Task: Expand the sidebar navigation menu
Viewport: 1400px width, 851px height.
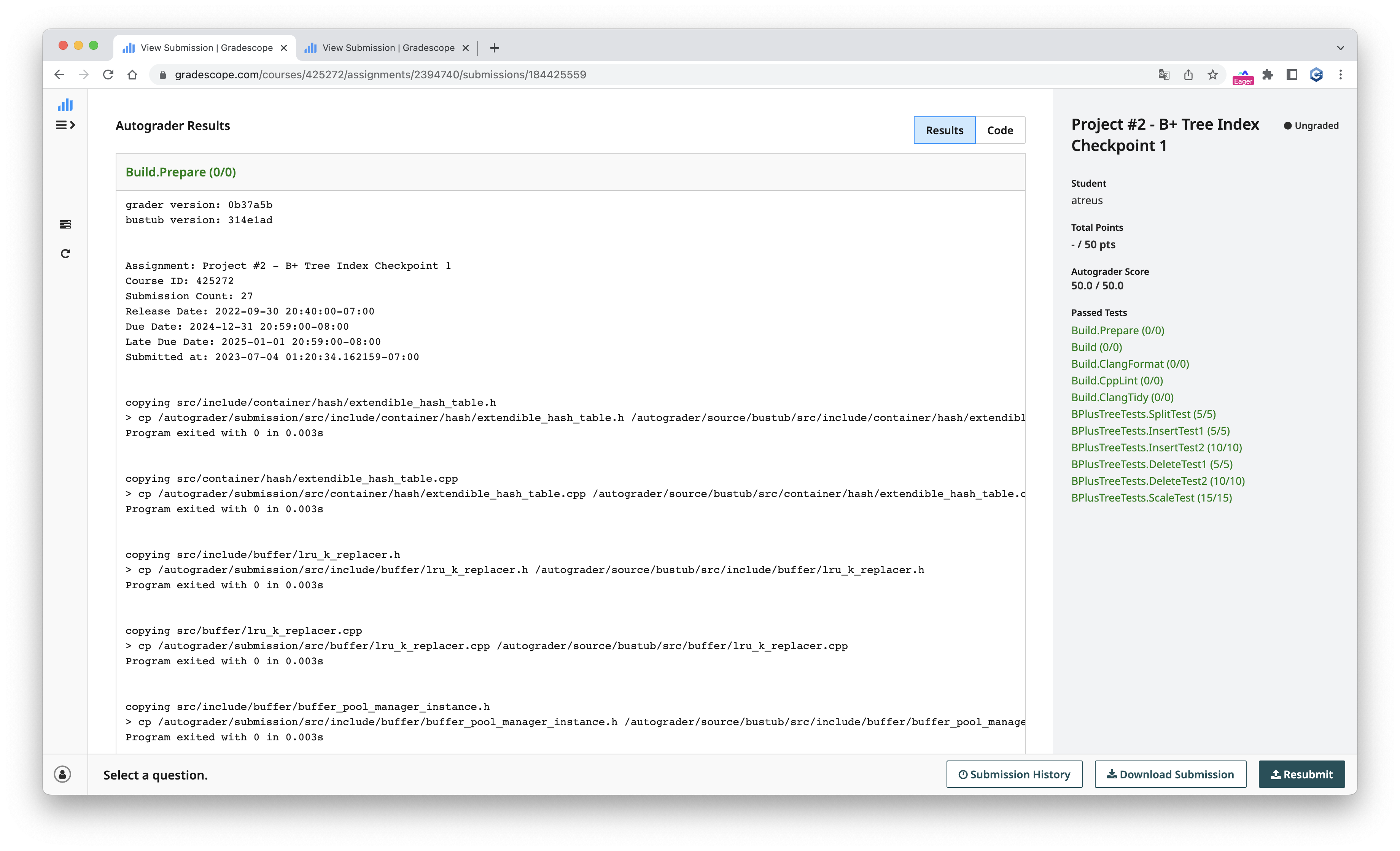Action: click(x=65, y=125)
